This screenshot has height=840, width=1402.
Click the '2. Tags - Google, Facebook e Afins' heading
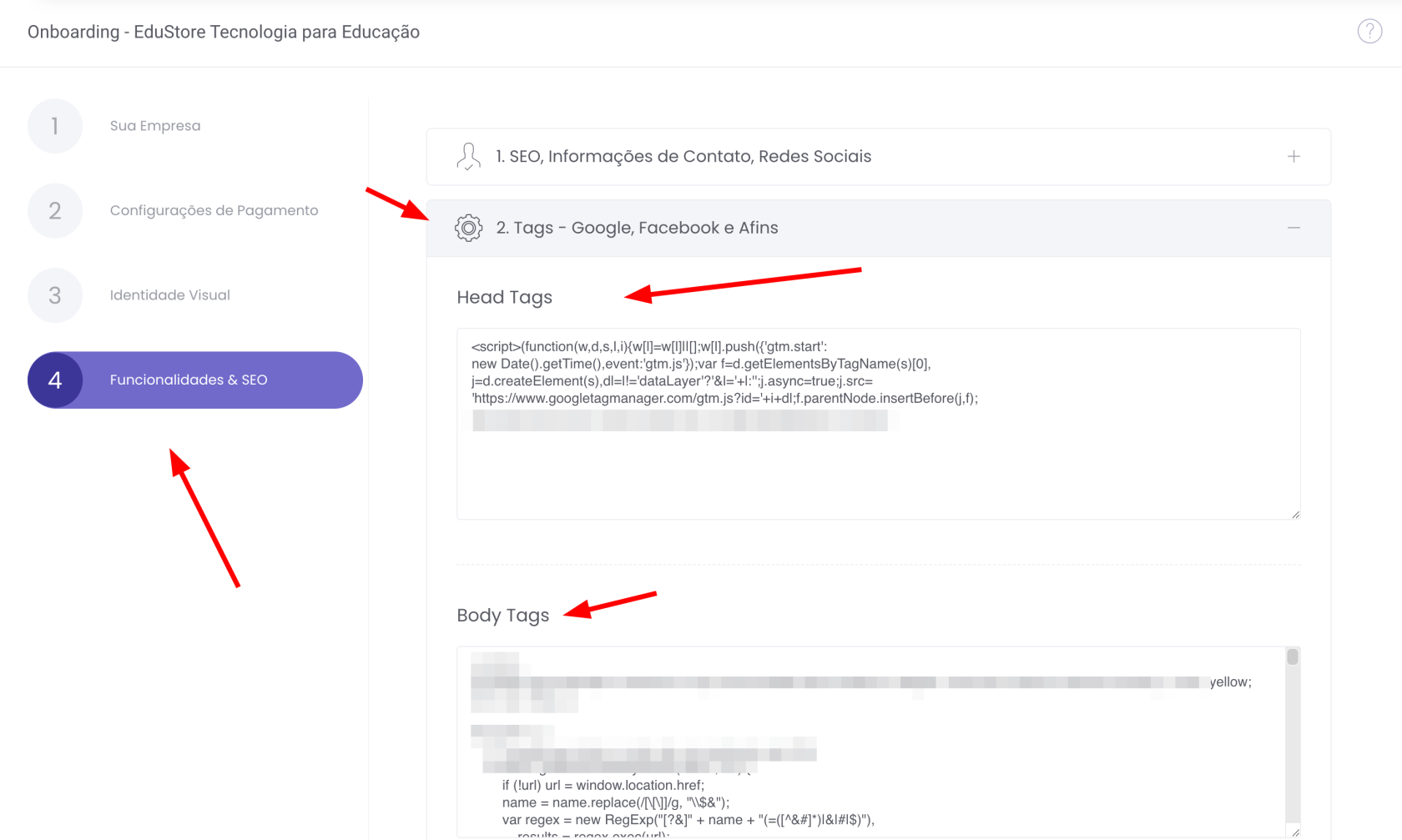pyautogui.click(x=637, y=228)
